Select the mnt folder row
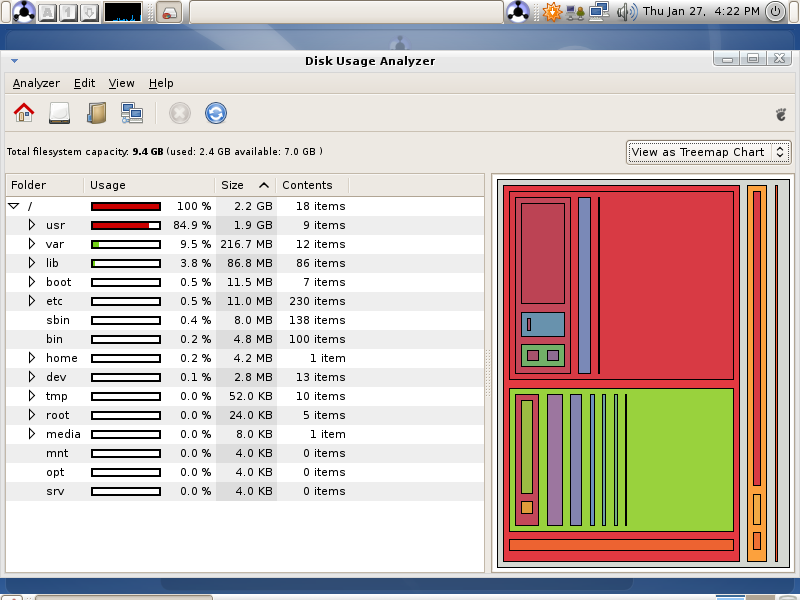The height and width of the screenshot is (600, 800). coord(245,453)
